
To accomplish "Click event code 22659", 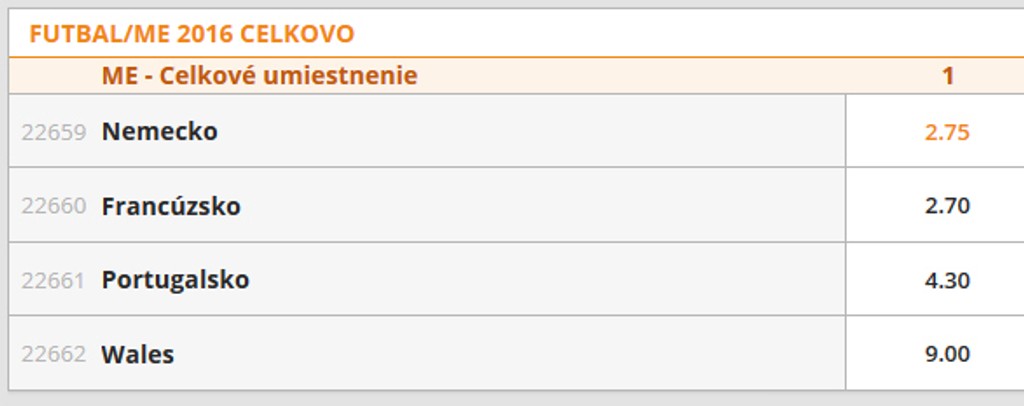I will click(54, 132).
